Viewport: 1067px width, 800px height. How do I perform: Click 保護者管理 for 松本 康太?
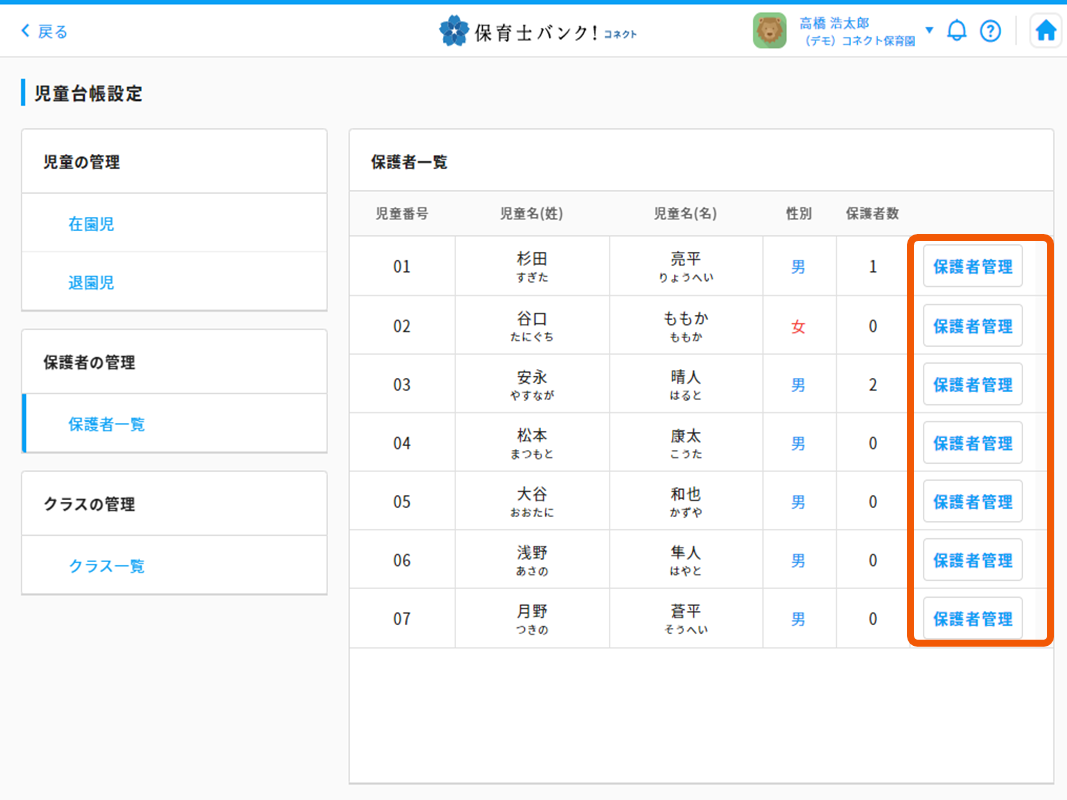point(972,443)
